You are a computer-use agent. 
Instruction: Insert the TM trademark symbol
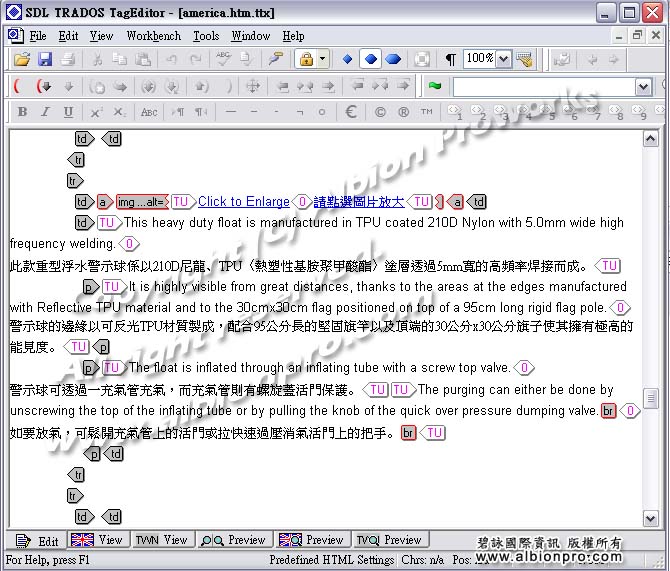426,112
